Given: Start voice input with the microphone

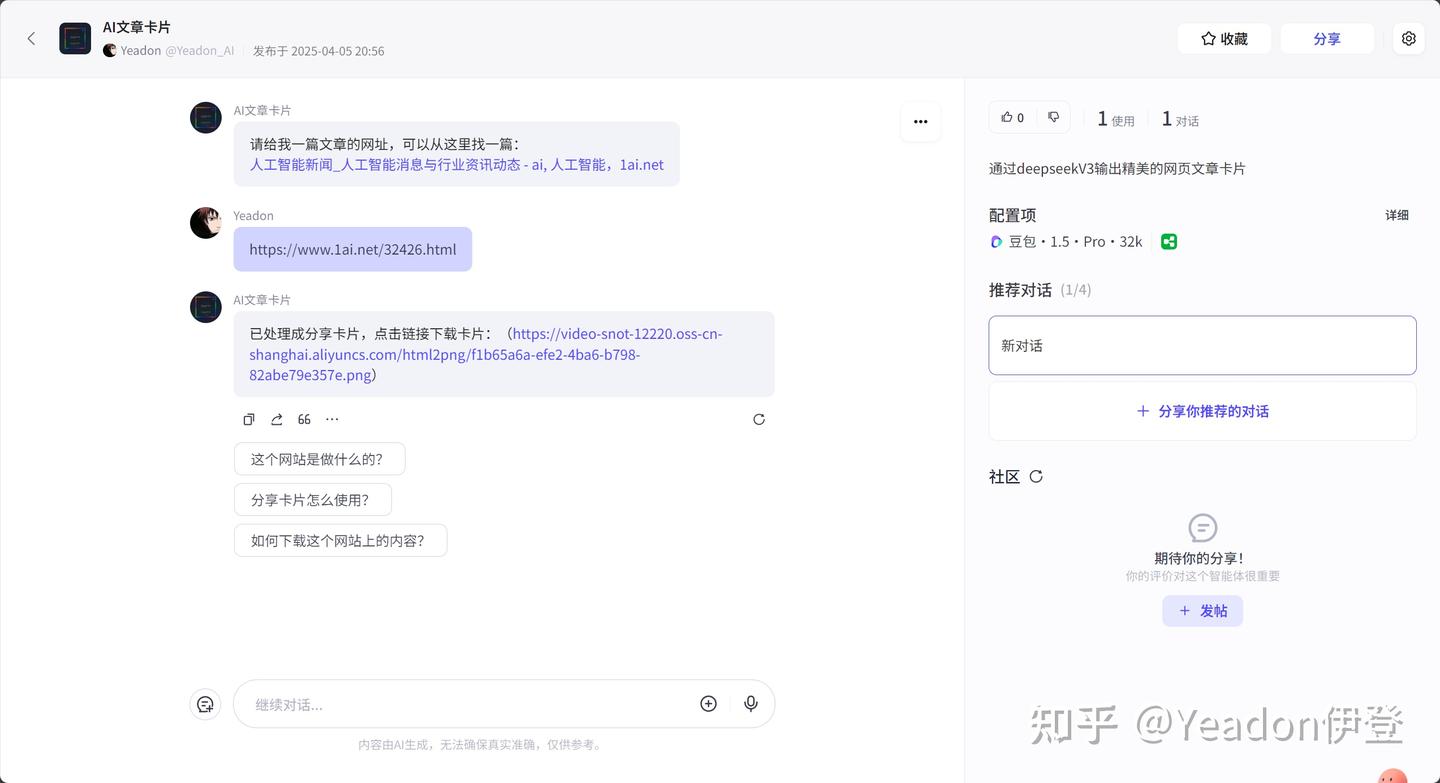Looking at the screenshot, I should (x=751, y=704).
